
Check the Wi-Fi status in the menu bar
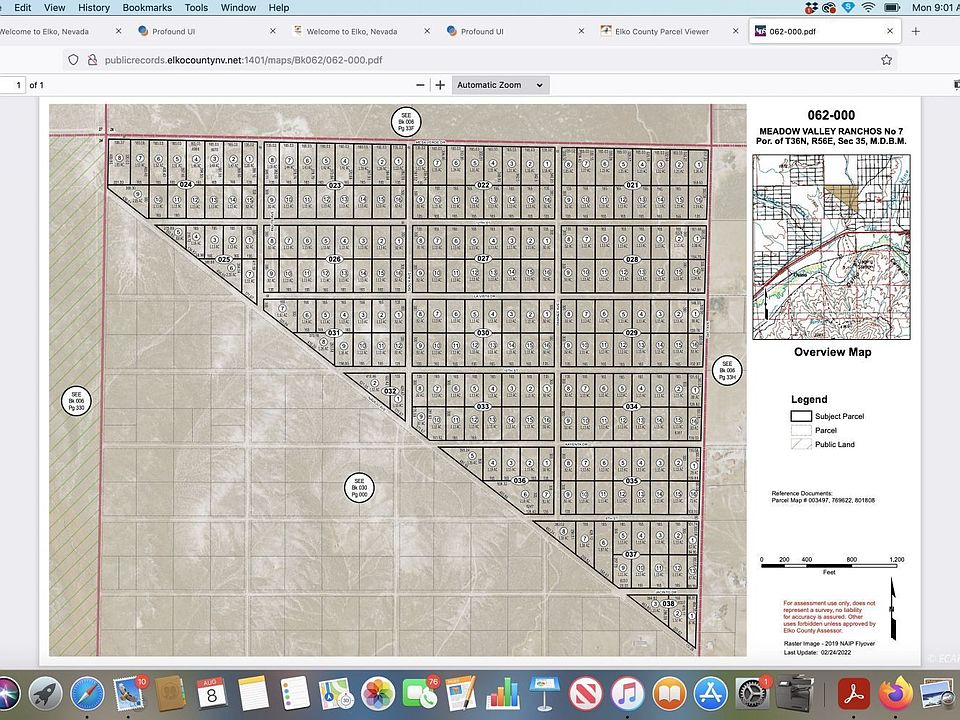point(868,7)
